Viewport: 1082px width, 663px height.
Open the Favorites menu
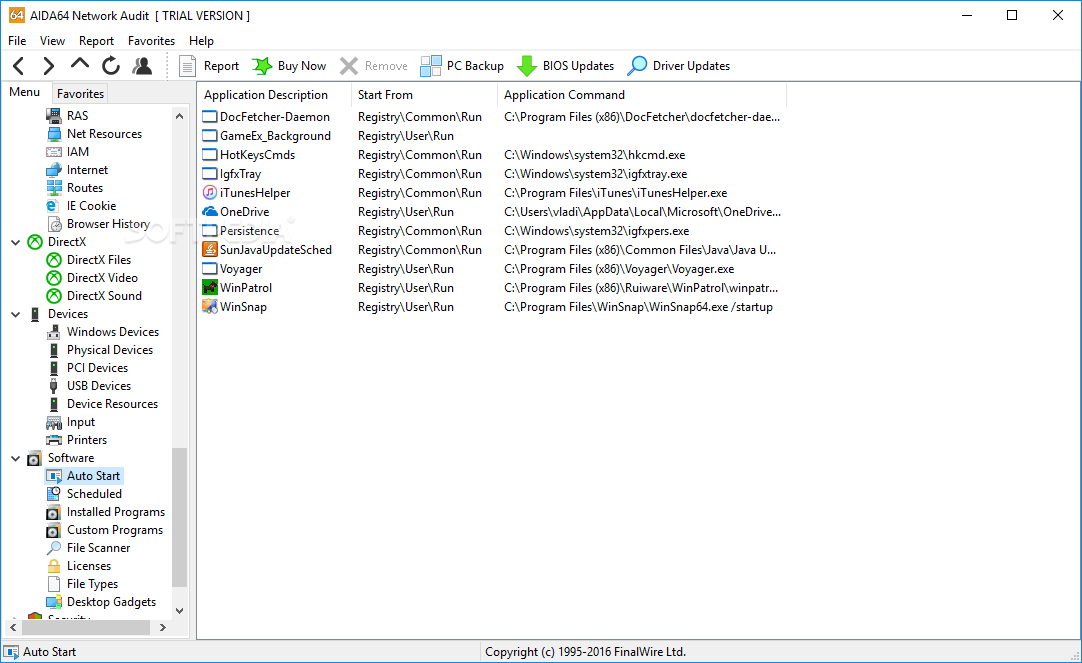point(151,41)
